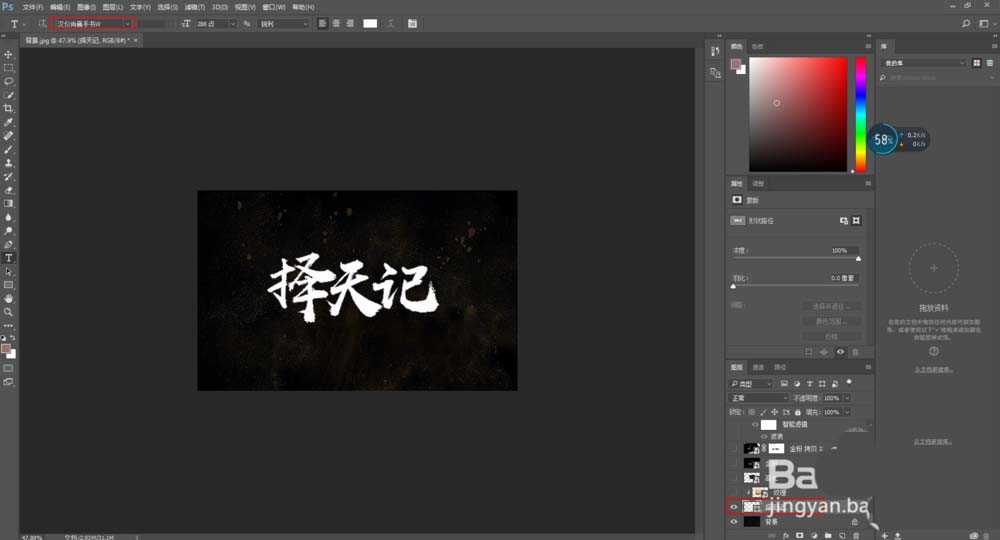Select the Horizontal Type tool
The width and height of the screenshot is (1000, 540).
(9, 258)
